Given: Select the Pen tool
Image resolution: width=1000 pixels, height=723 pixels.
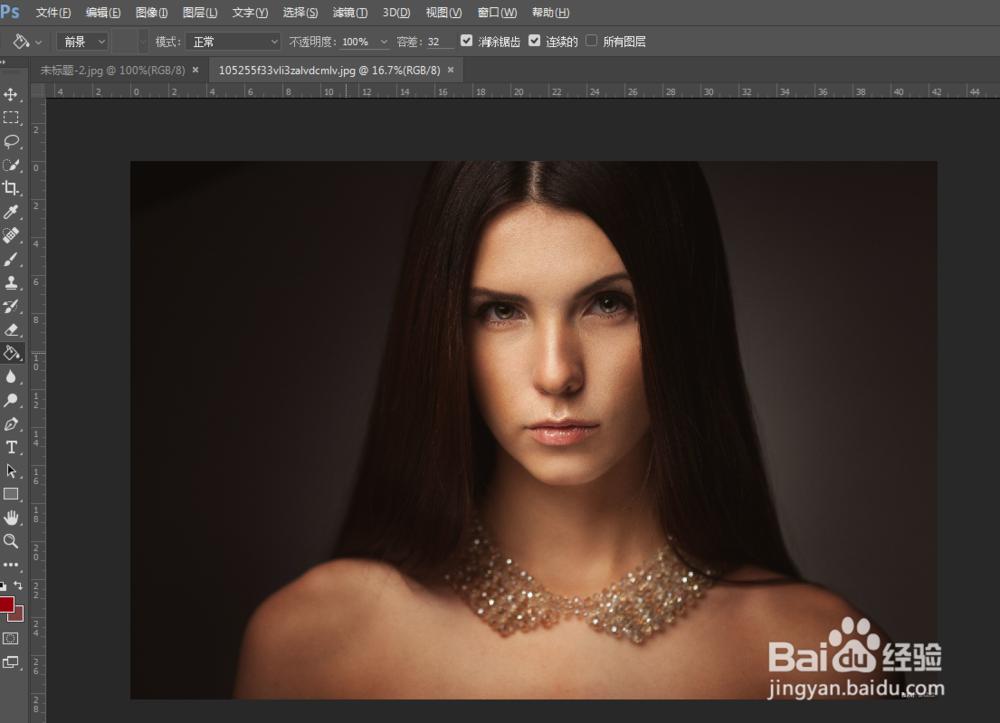Looking at the screenshot, I should point(11,424).
